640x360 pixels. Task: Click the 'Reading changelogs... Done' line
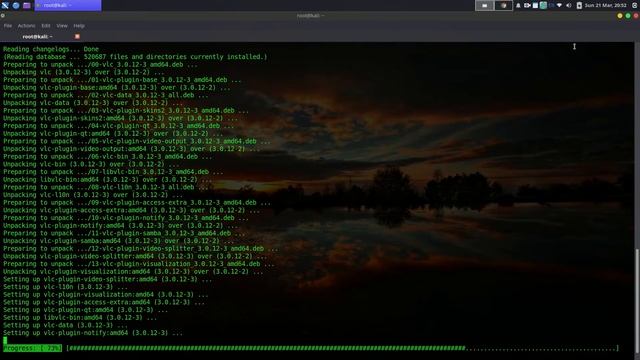pos(51,49)
